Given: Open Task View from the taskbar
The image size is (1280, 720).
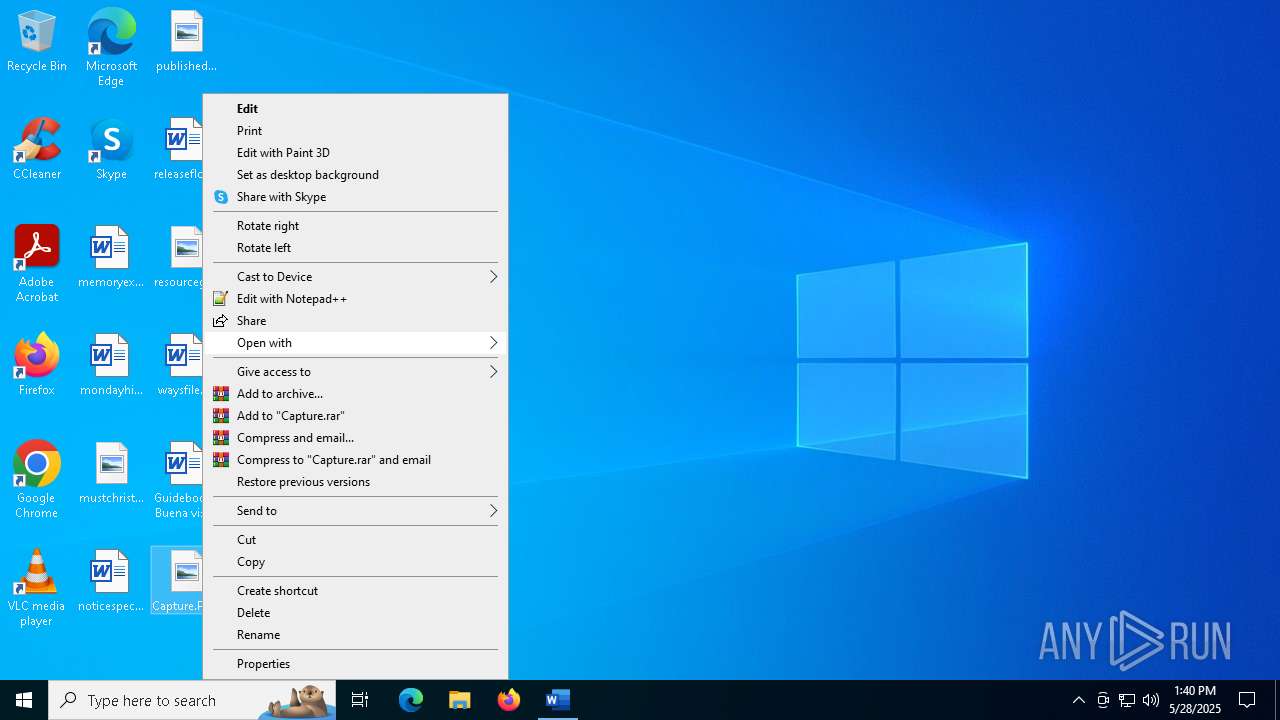Looking at the screenshot, I should 360,700.
